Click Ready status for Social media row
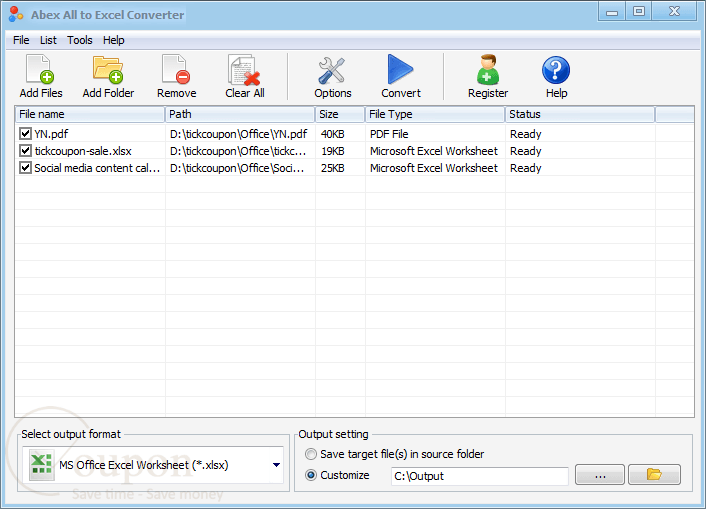 (x=525, y=168)
